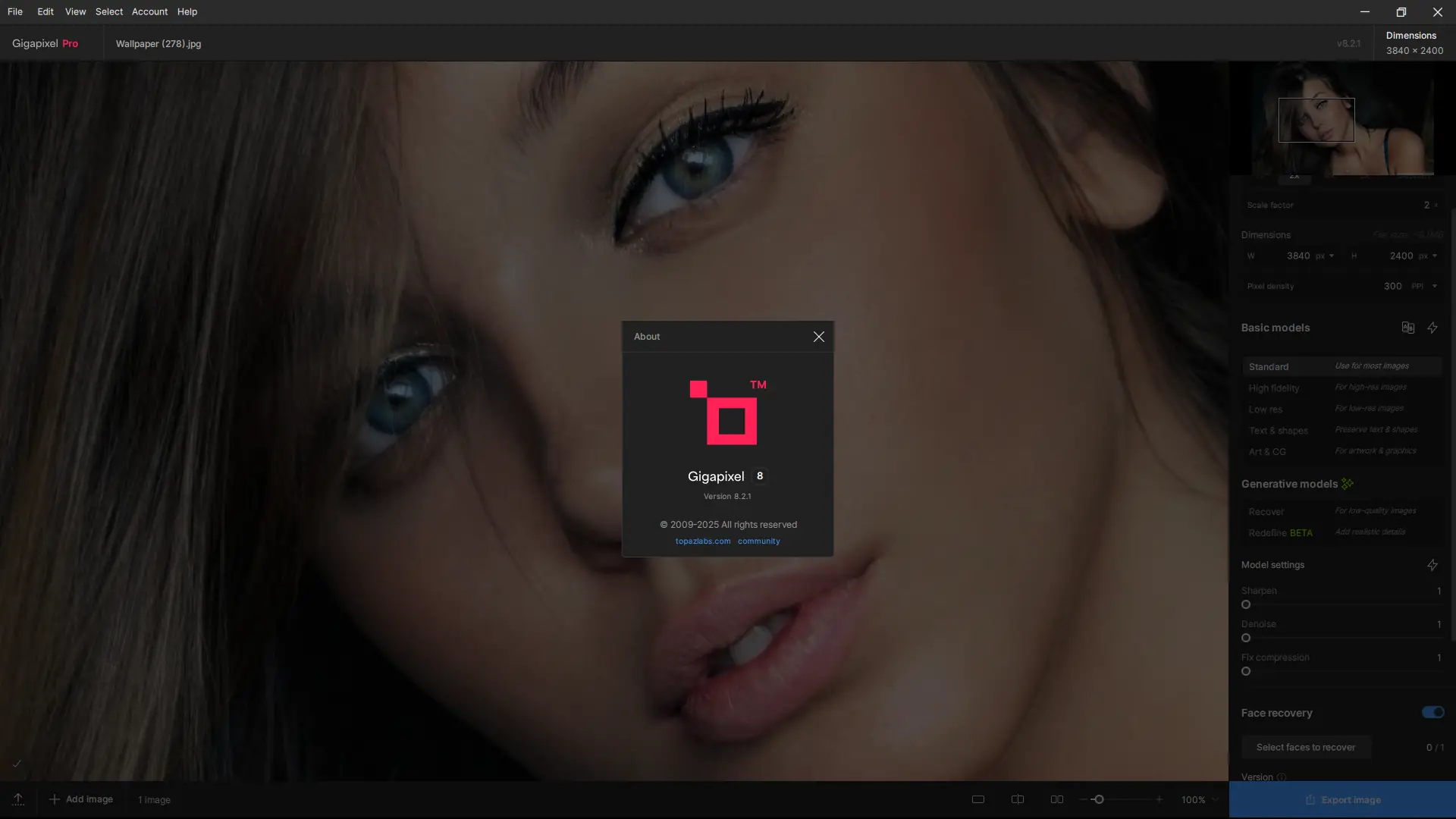The image size is (1456, 819).
Task: Switch to split view comparison icon
Action: [x=1018, y=799]
